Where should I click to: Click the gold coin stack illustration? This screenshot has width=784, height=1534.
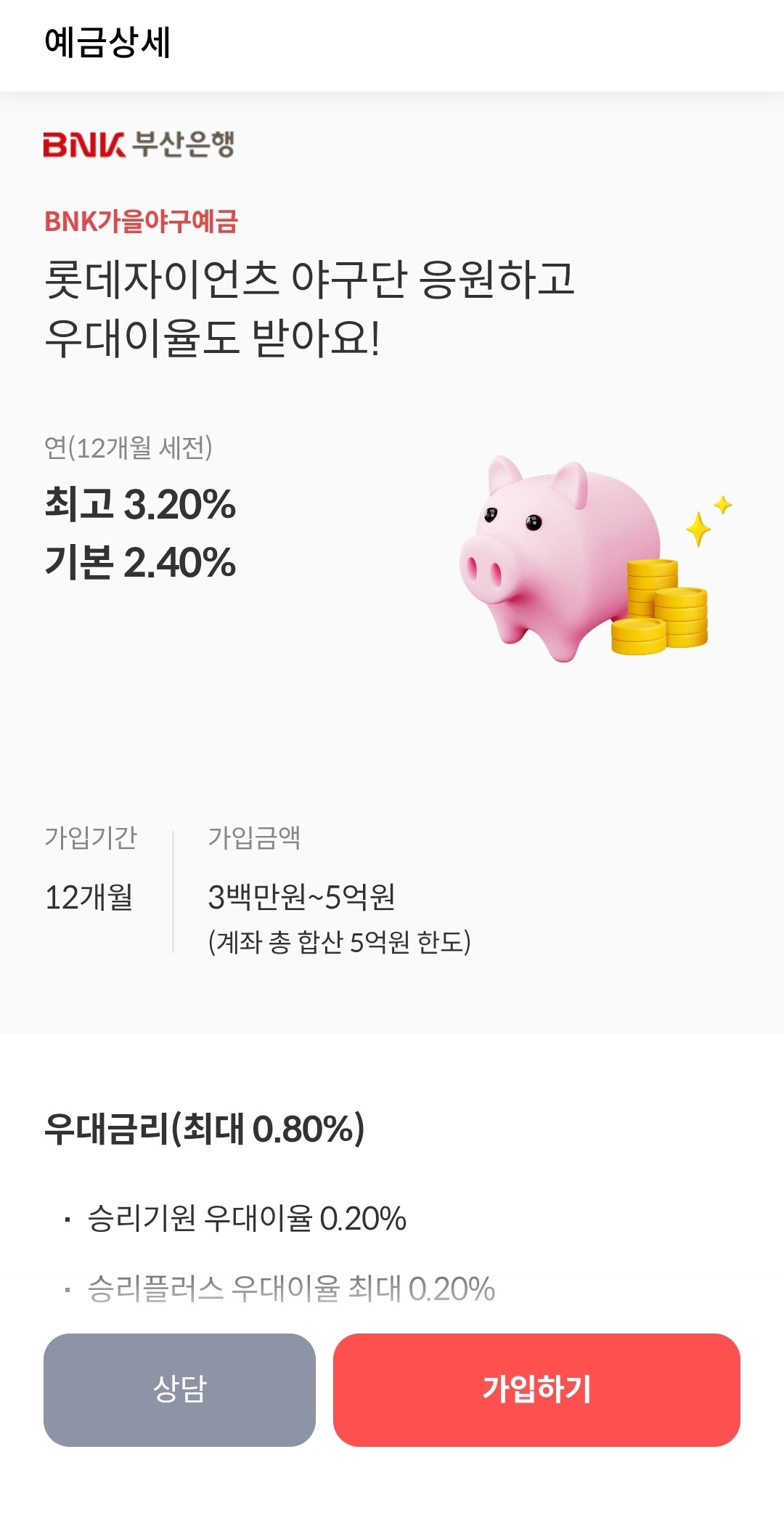(x=659, y=606)
